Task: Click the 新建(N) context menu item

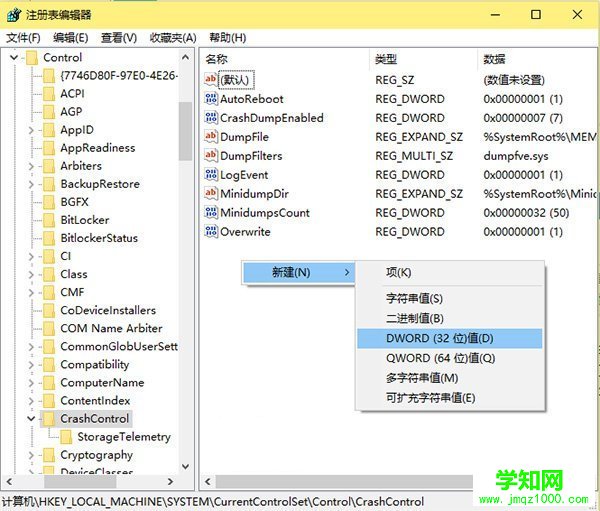Action: click(298, 273)
